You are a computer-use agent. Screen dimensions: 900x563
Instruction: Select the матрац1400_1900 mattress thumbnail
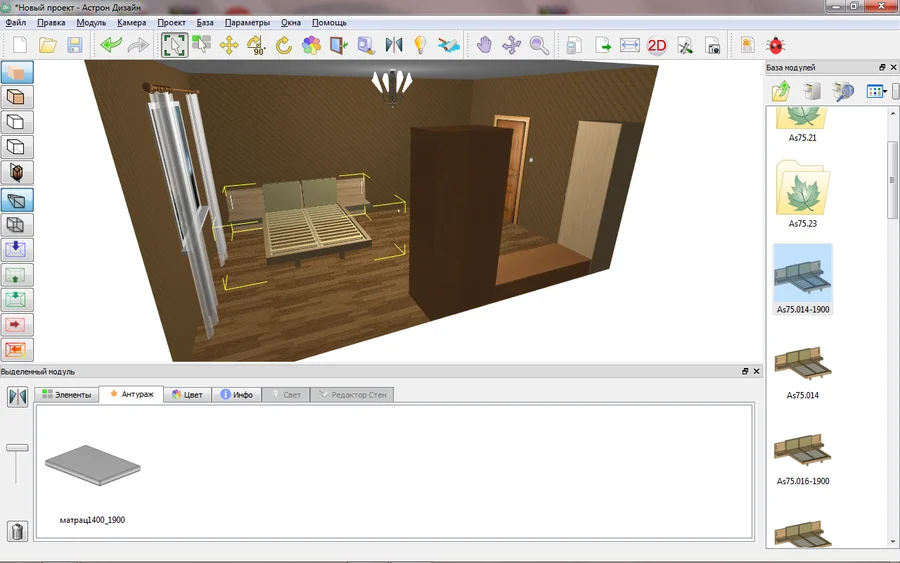92,468
